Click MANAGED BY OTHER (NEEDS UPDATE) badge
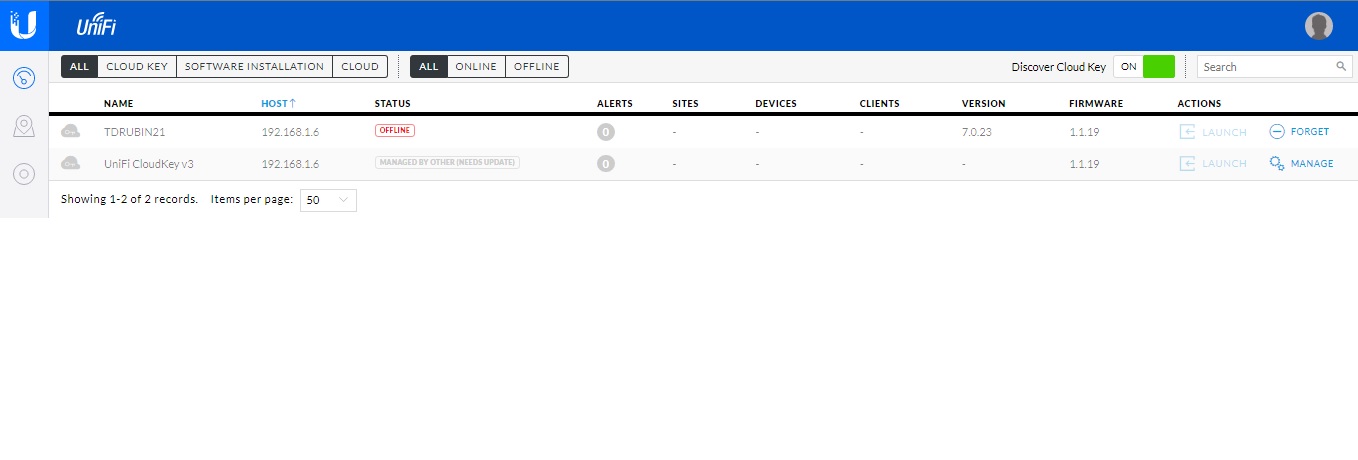 (x=447, y=162)
